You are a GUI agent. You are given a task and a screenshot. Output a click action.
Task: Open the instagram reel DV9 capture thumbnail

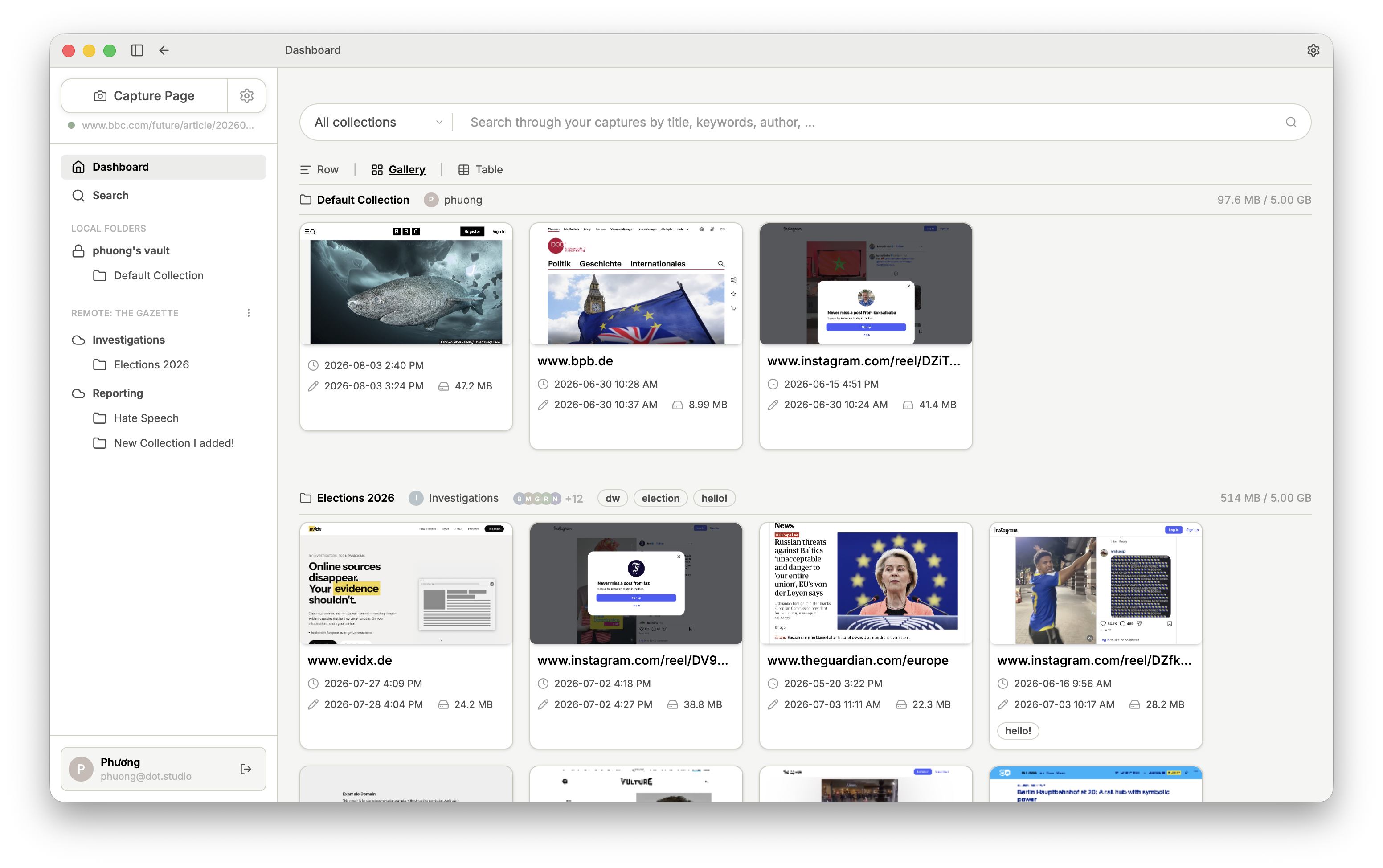tap(636, 583)
